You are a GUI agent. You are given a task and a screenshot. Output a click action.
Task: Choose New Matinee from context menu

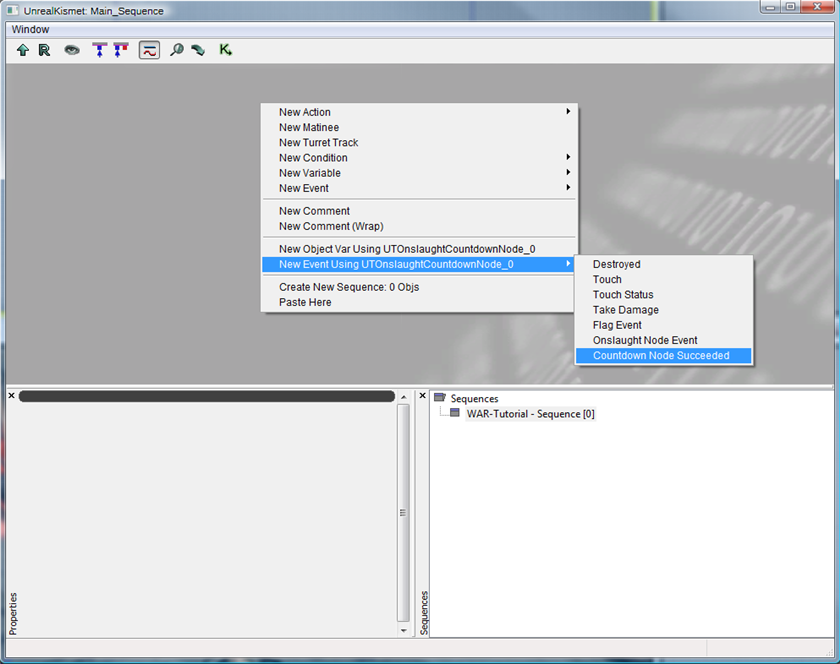[x=419, y=128]
